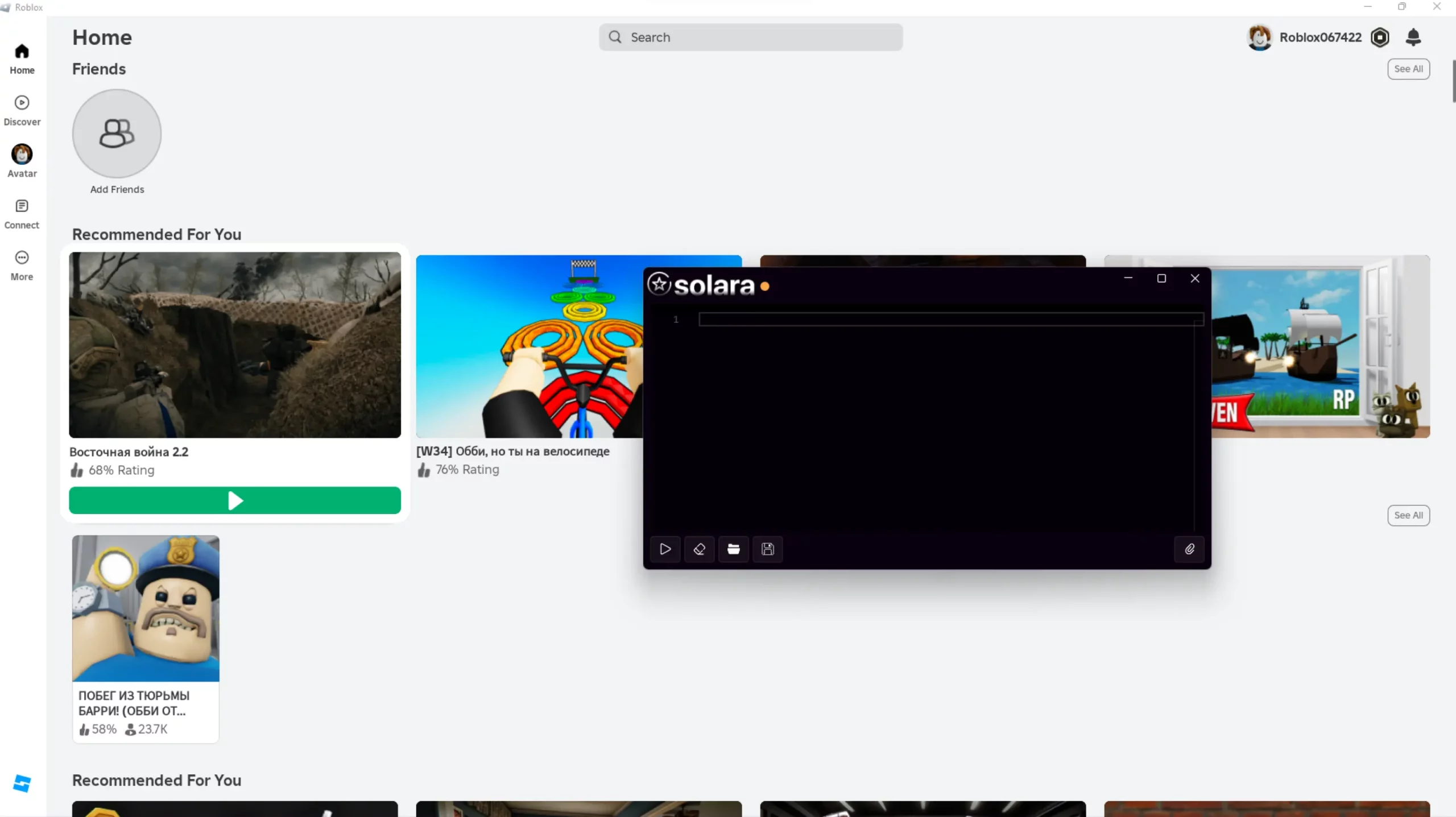Open the notifications bell icon
Screen dimensions: 1456x817
[x=1413, y=38]
